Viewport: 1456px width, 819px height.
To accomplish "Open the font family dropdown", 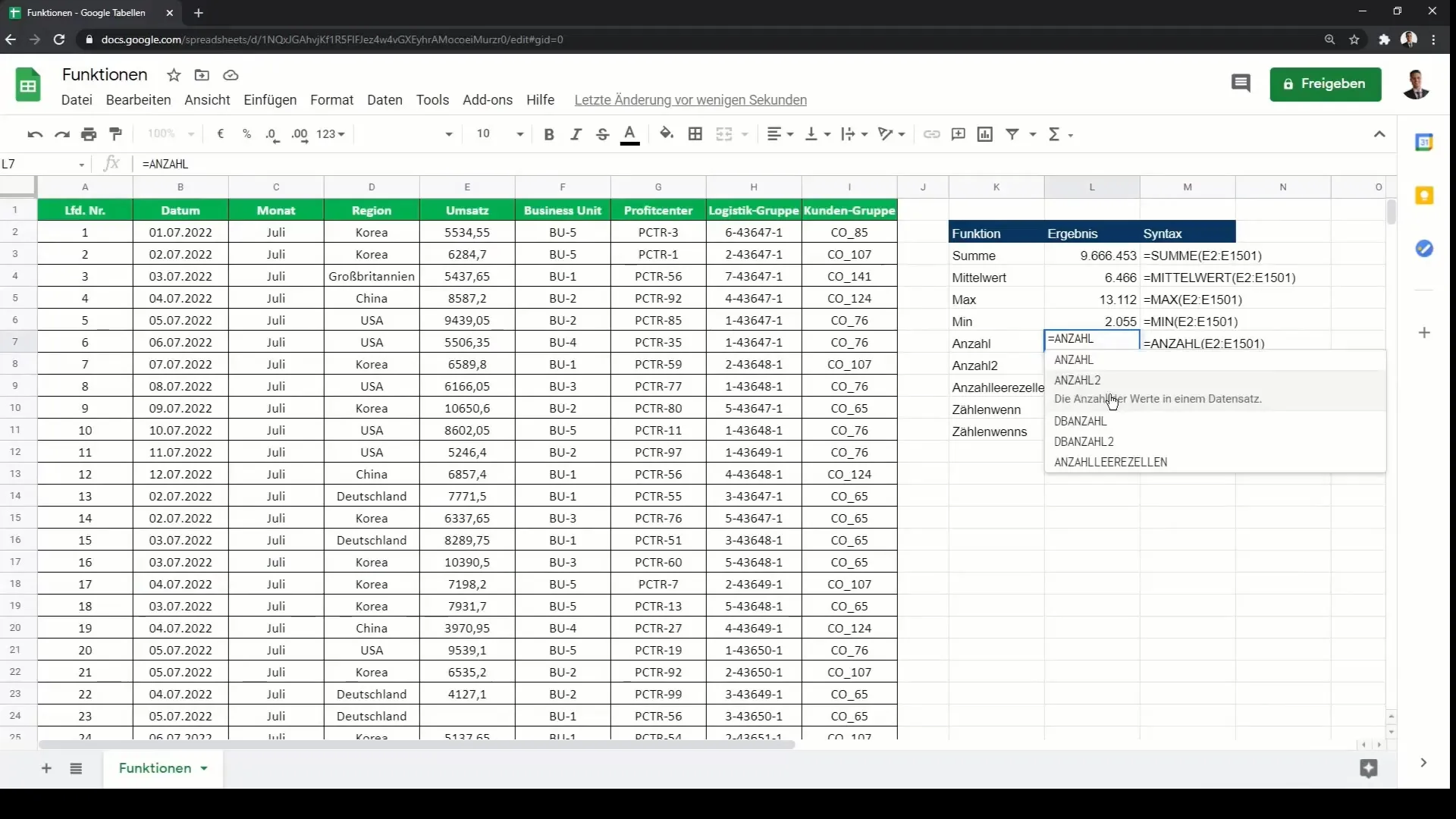I will click(407, 134).
